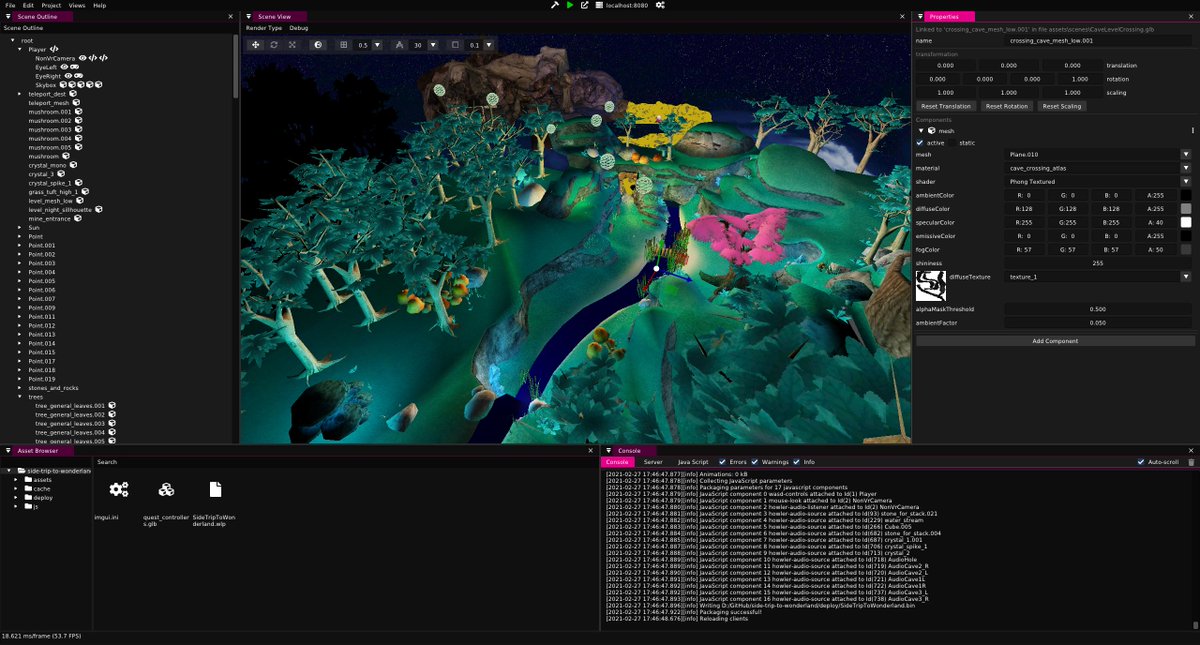Toggle the active checkbox of mesh component

tap(920, 143)
